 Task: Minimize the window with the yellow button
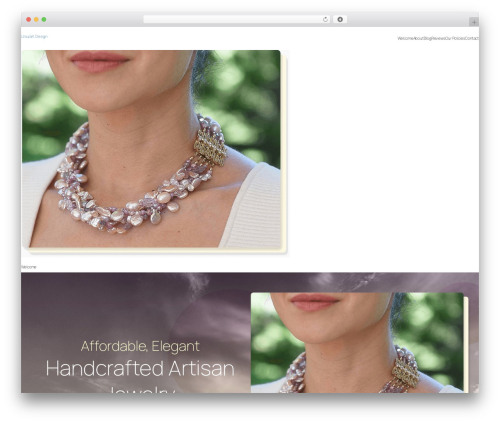click(36, 19)
